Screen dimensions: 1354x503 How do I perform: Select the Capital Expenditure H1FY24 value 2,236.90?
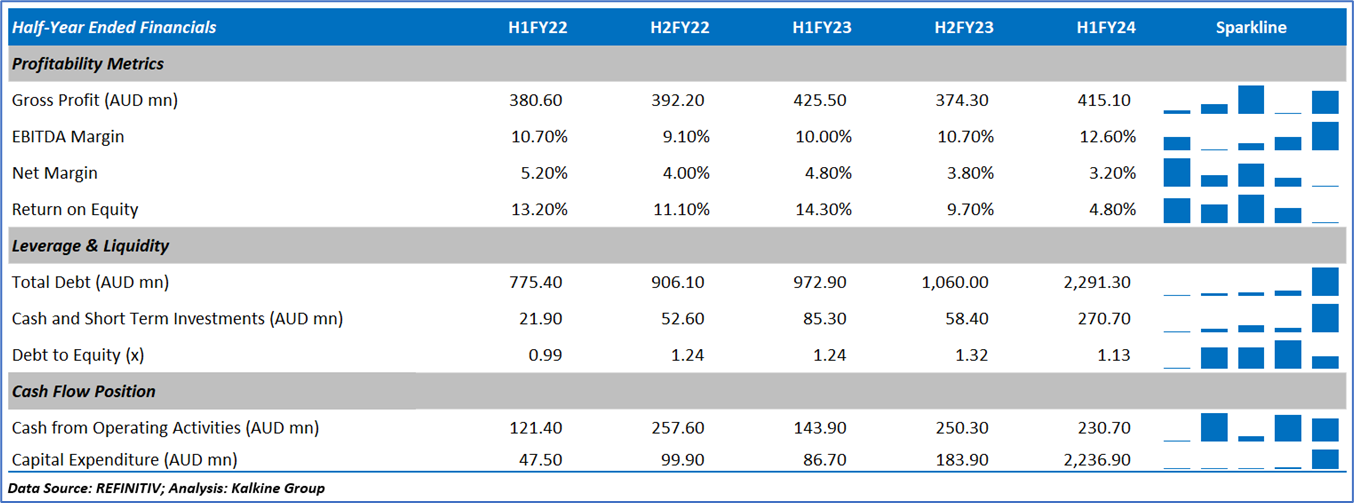1098,459
